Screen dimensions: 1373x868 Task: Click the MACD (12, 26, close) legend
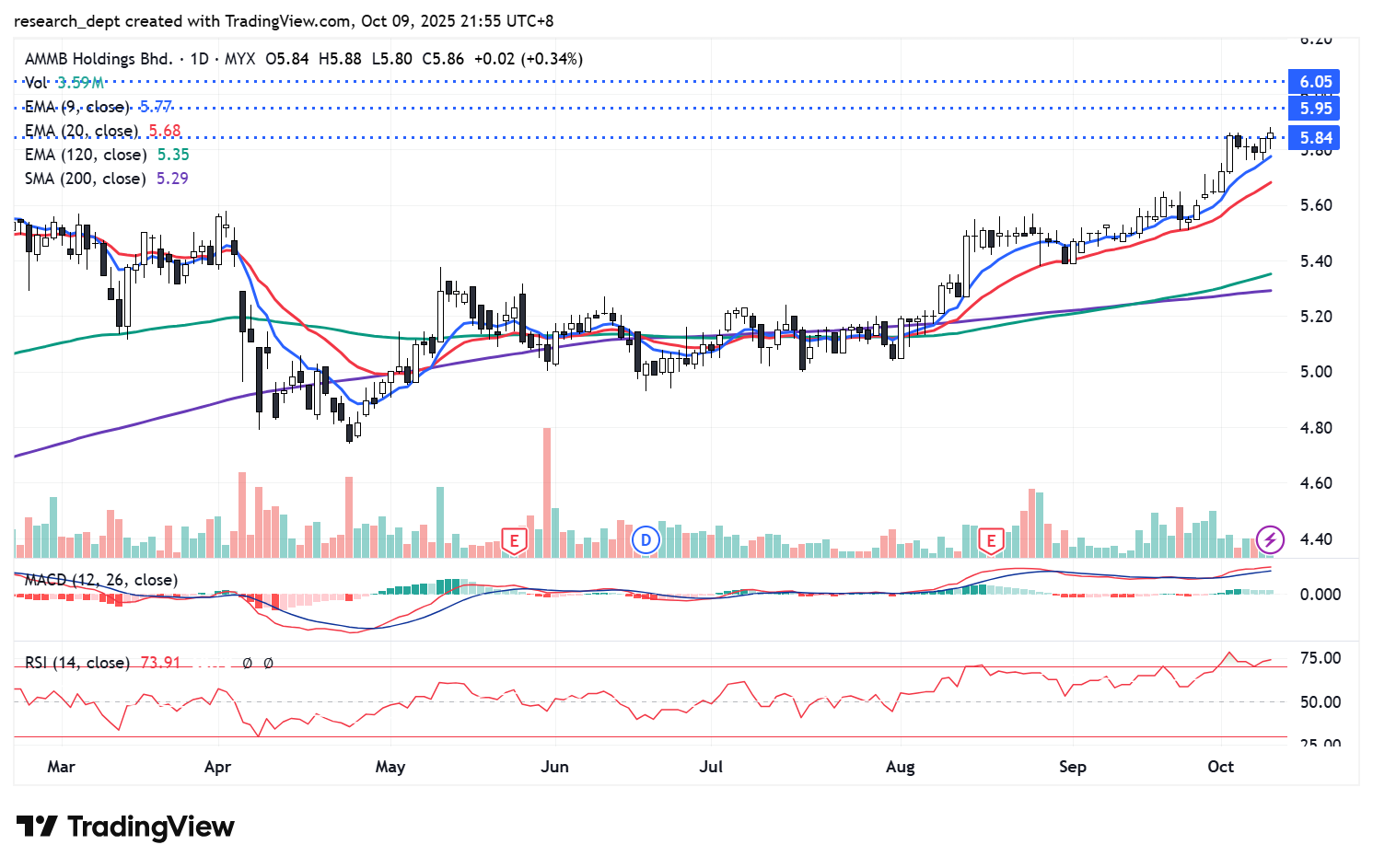coord(100,580)
